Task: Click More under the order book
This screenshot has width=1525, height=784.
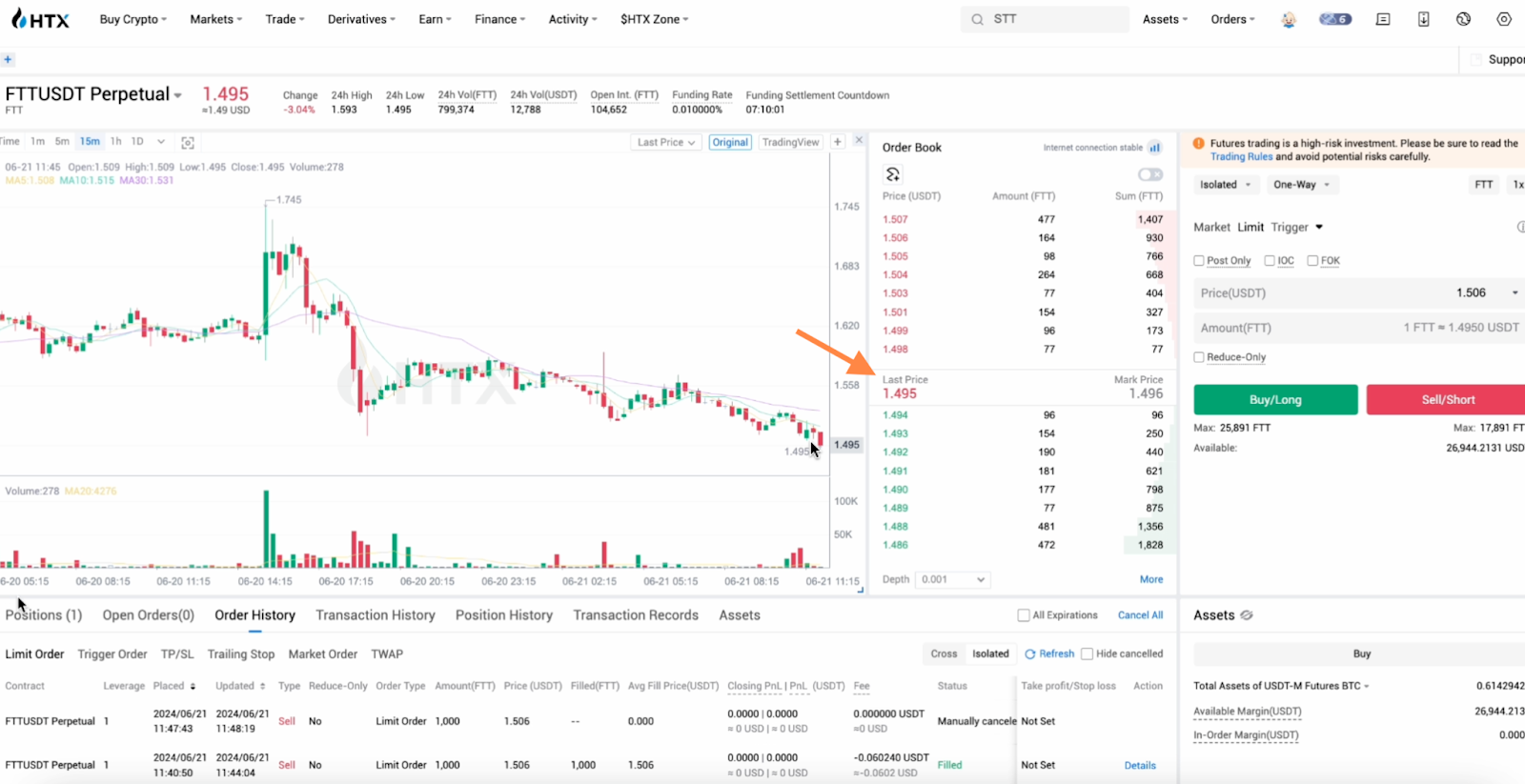Action: (1151, 579)
